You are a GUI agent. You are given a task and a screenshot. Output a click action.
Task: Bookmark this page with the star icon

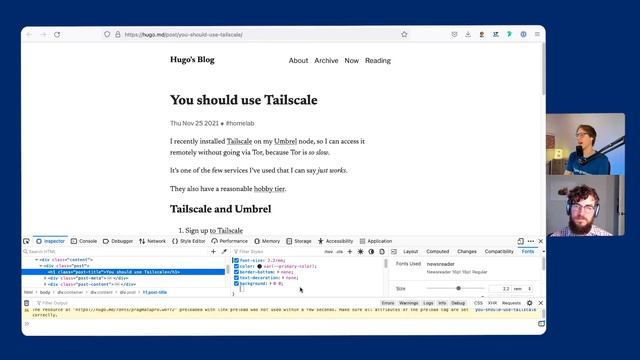pyautogui.click(x=404, y=34)
